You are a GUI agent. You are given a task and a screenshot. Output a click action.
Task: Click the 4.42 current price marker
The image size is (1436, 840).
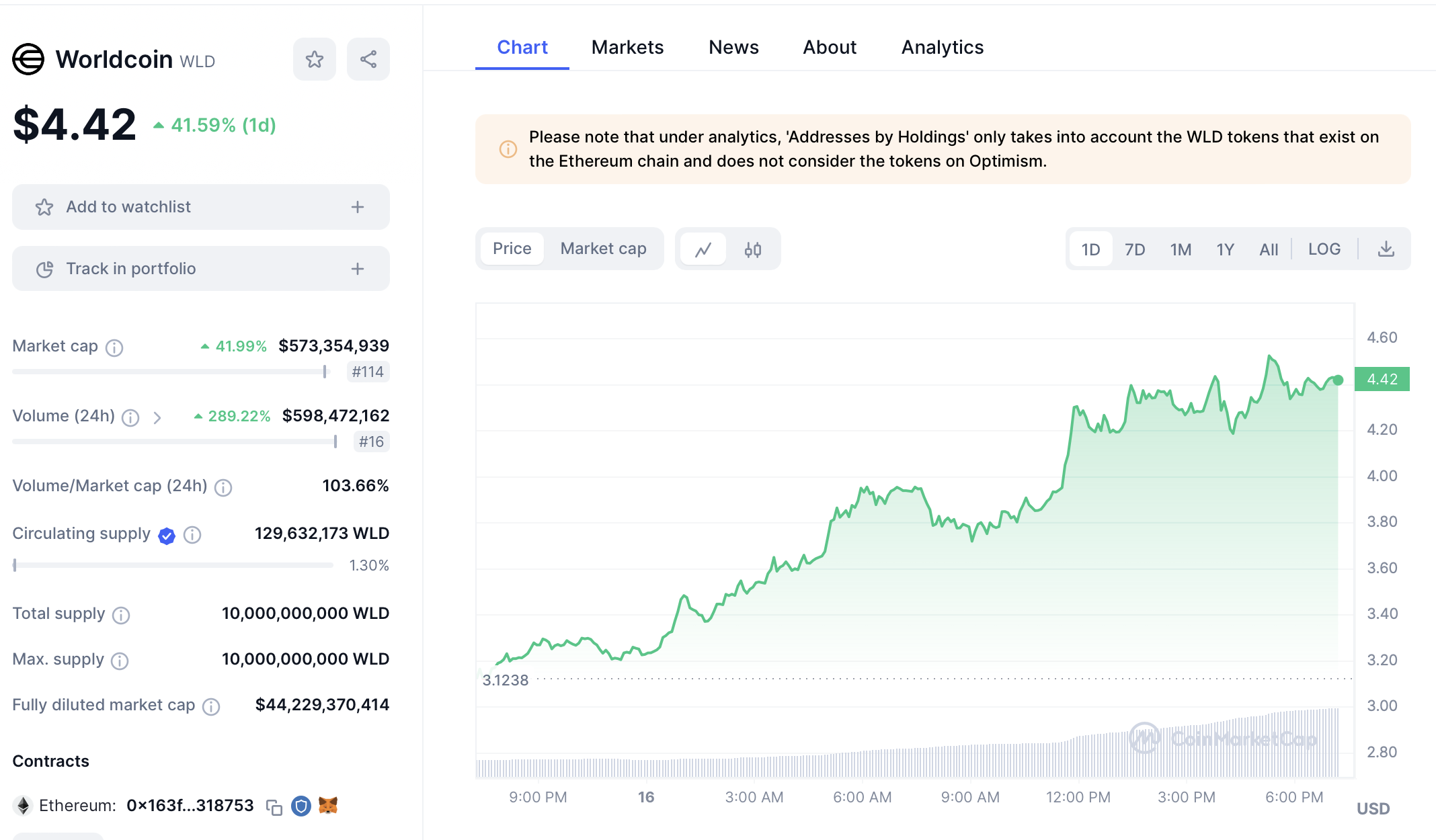tap(1382, 379)
